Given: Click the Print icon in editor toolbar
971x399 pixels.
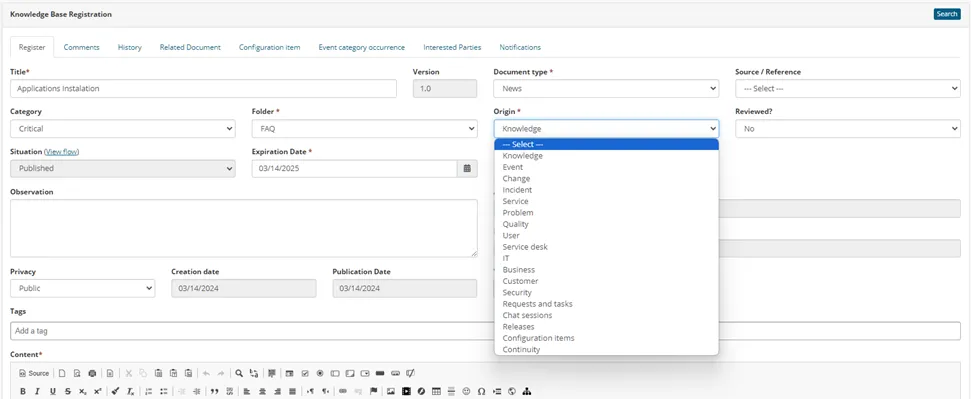Looking at the screenshot, I should point(92,373).
